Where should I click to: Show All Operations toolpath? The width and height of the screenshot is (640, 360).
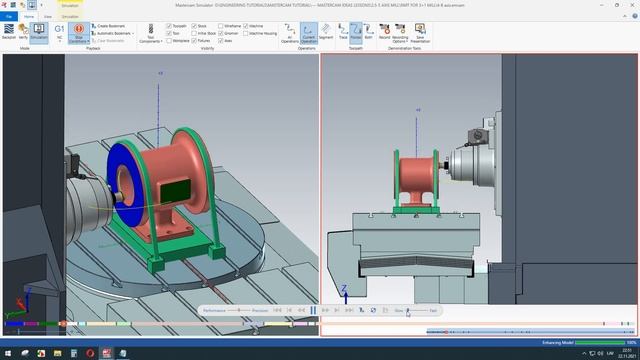pyautogui.click(x=290, y=33)
